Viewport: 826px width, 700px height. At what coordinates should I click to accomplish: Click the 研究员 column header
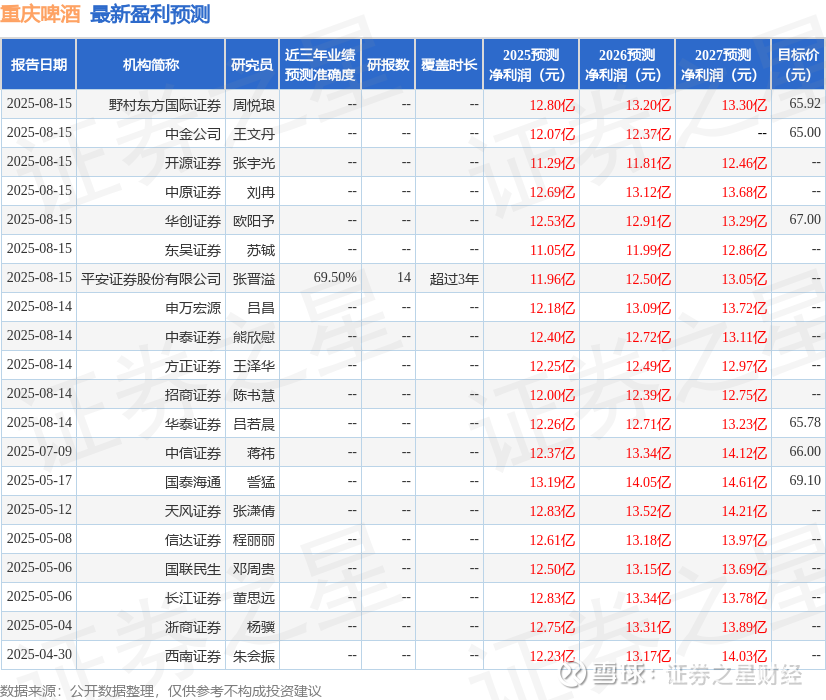[x=252, y=64]
